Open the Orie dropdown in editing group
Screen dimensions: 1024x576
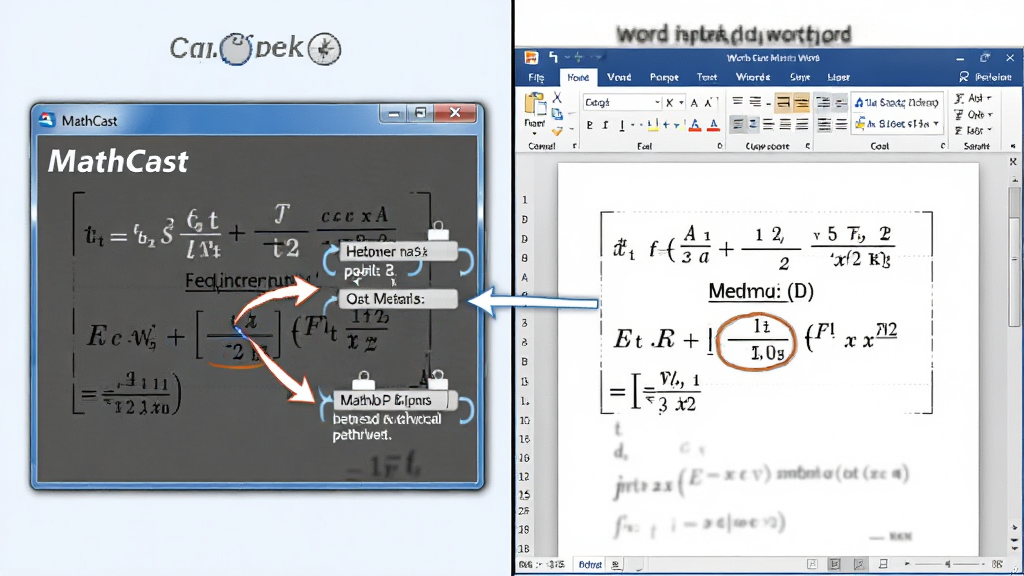coord(973,114)
